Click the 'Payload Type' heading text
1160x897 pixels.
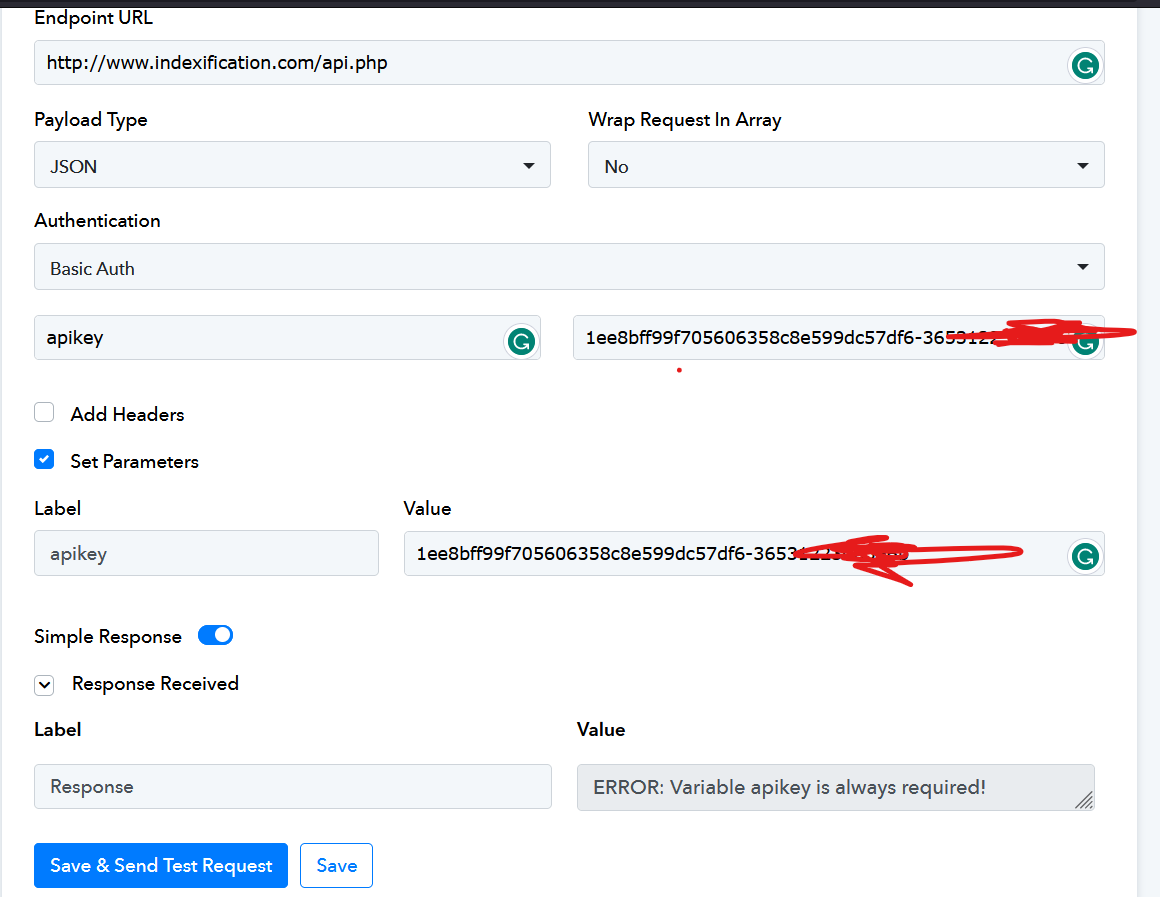pyautogui.click(x=90, y=120)
